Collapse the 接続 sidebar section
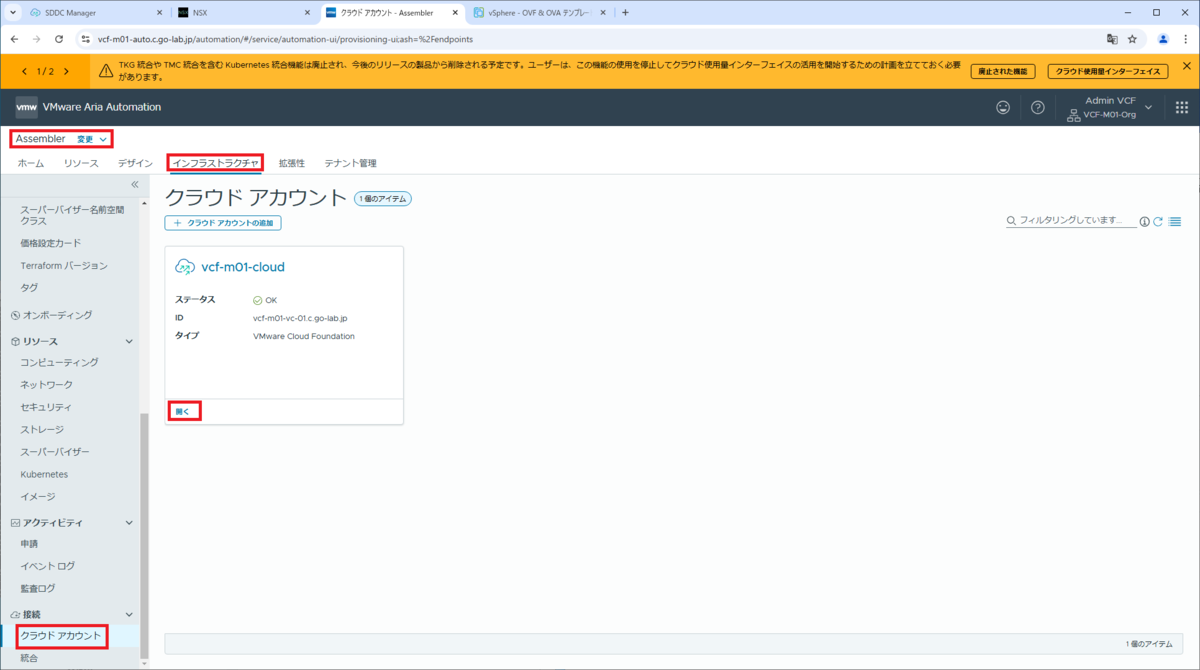 pos(128,614)
